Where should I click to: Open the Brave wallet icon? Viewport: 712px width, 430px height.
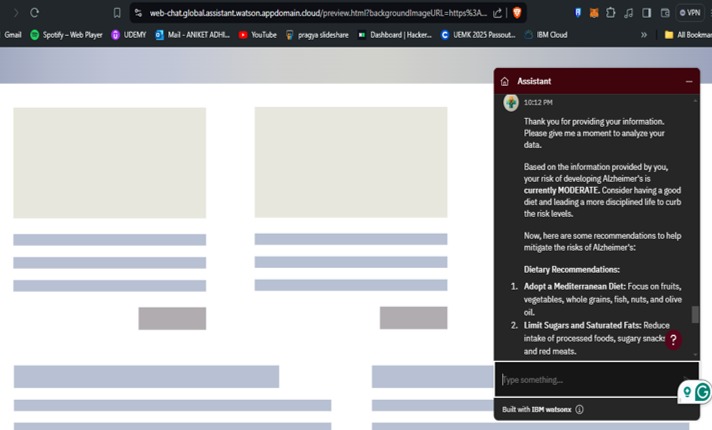(665, 13)
